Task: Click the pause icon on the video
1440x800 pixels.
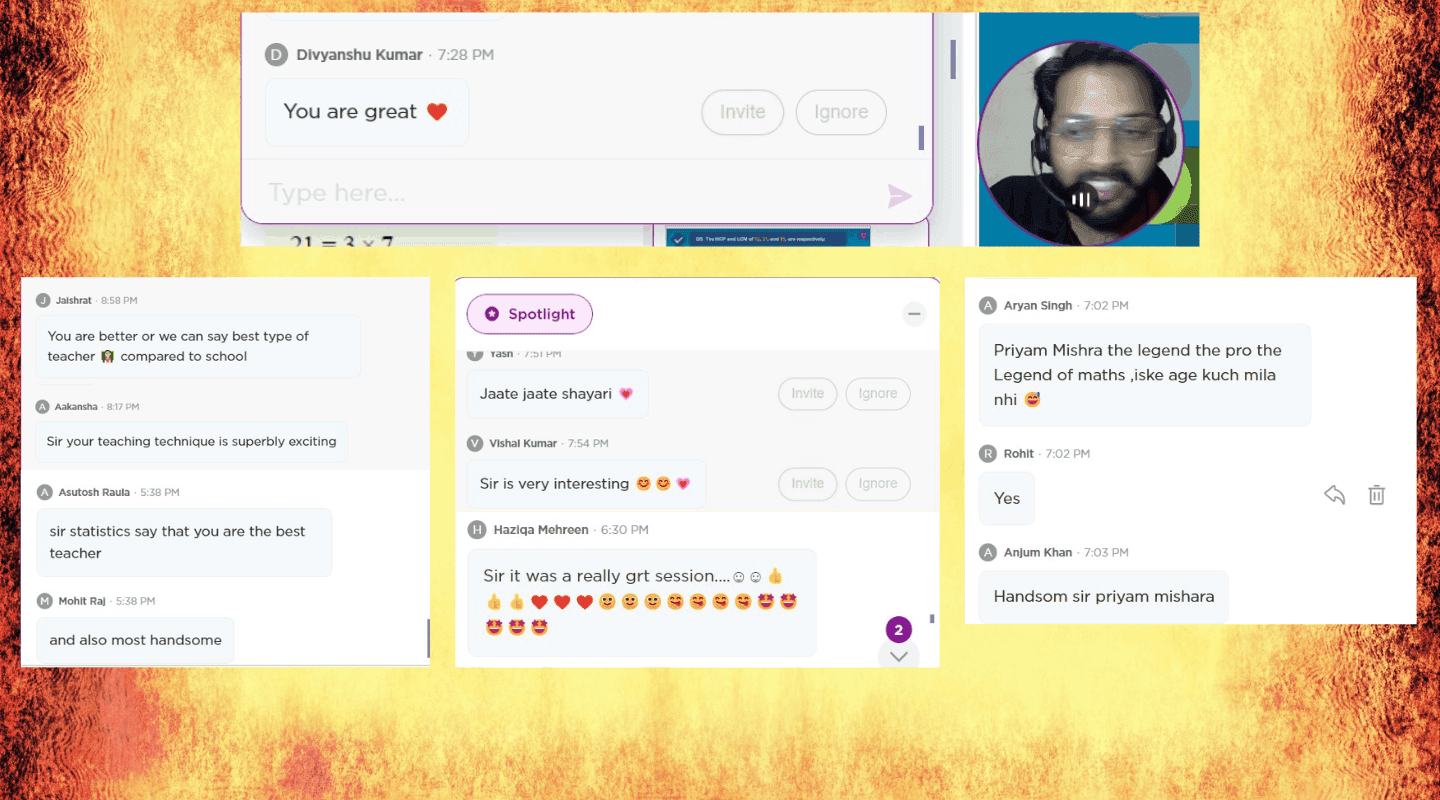Action: coord(1081,199)
